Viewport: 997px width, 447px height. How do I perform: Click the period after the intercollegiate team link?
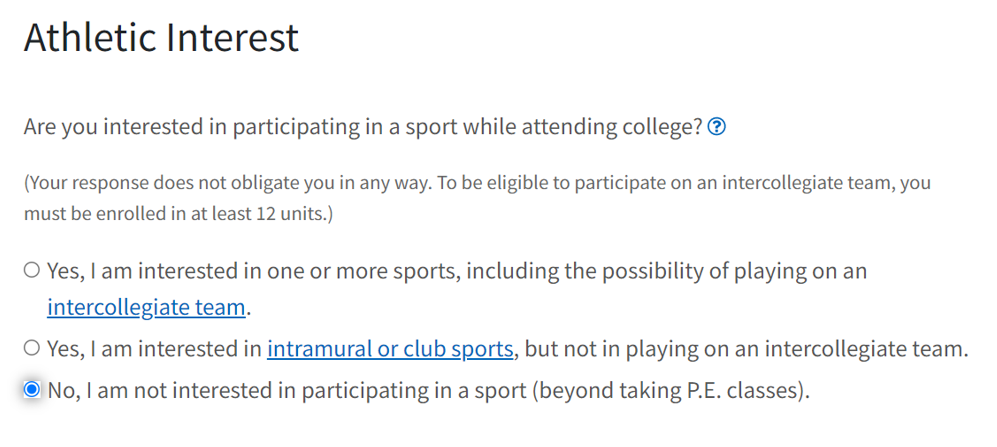[x=249, y=308]
